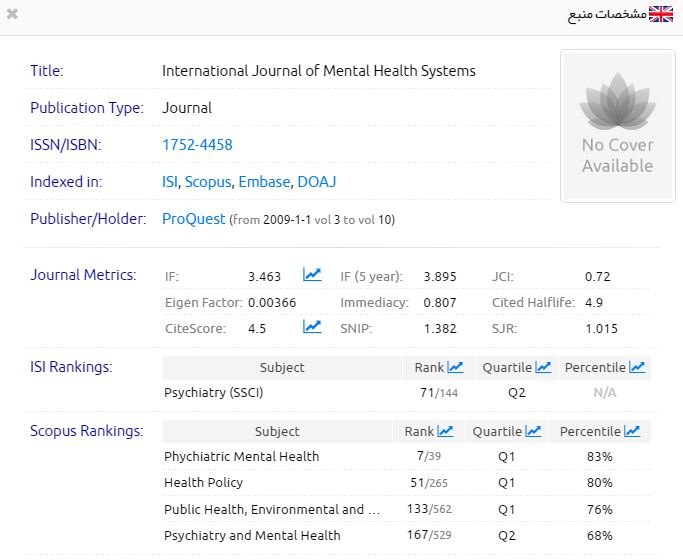Select the Health Policy subject row

tap(204, 482)
